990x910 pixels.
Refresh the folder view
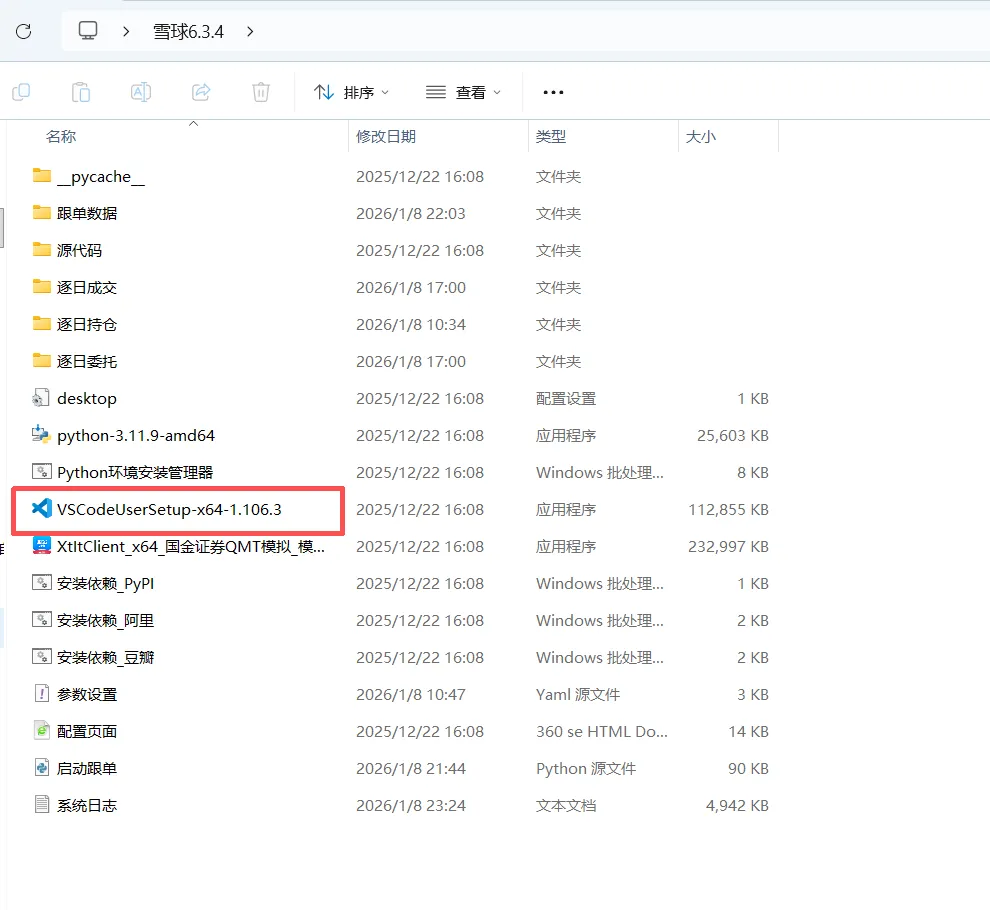[23, 31]
